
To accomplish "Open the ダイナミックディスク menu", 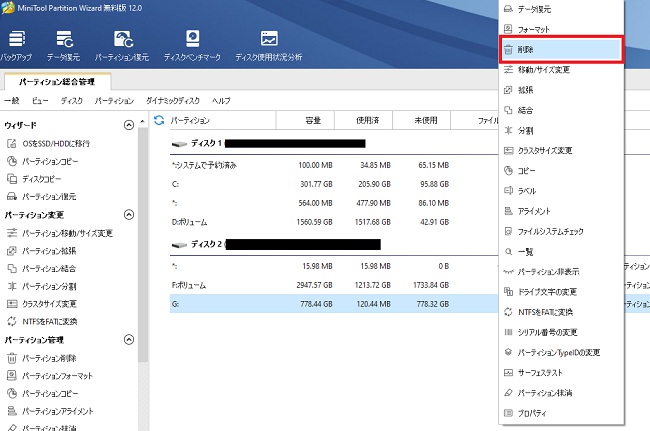I will click(172, 100).
